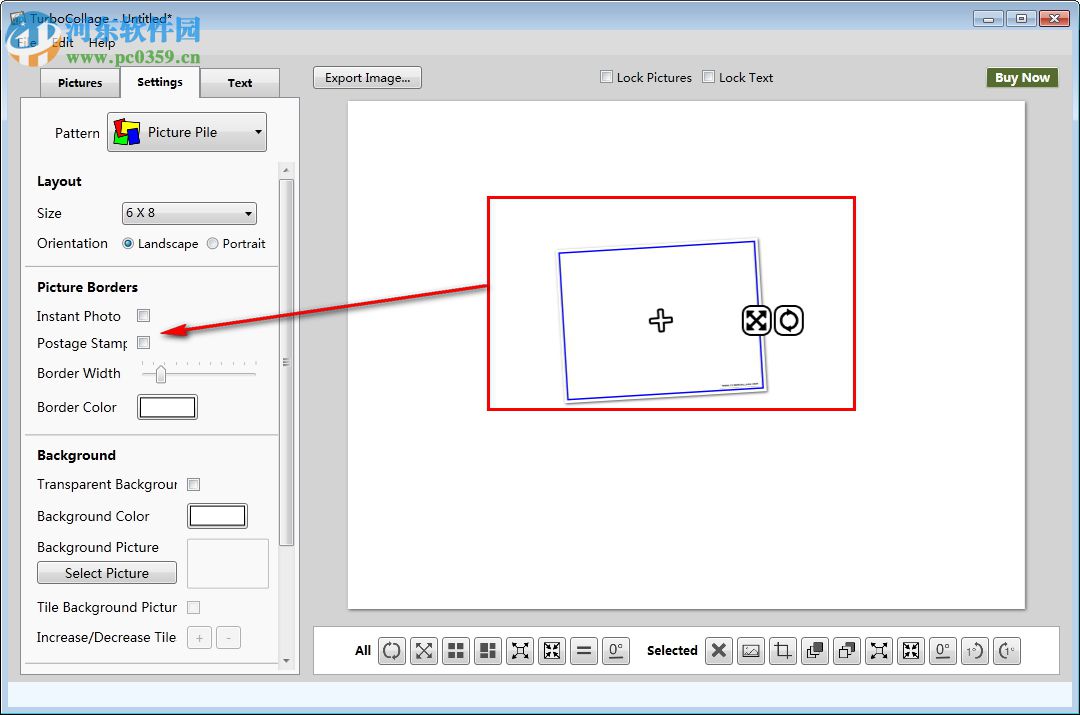Click the Selected reset rotation 0° icon
Viewport: 1080px width, 715px height.
point(943,650)
